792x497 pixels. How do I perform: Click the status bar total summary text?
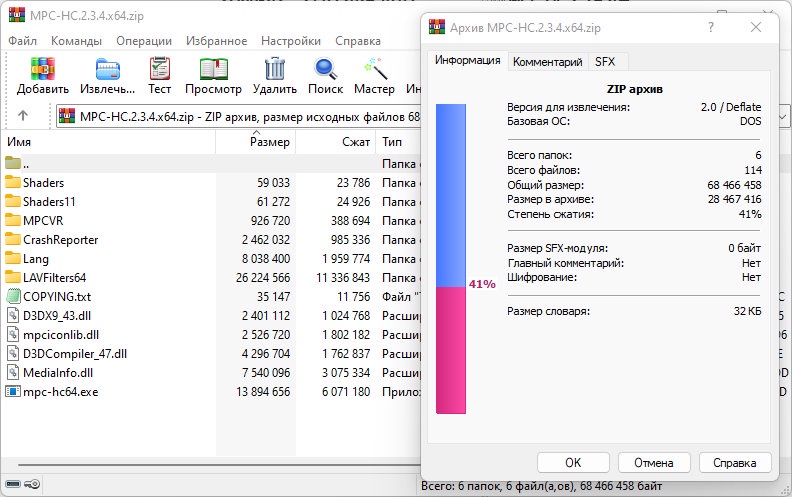(x=541, y=486)
